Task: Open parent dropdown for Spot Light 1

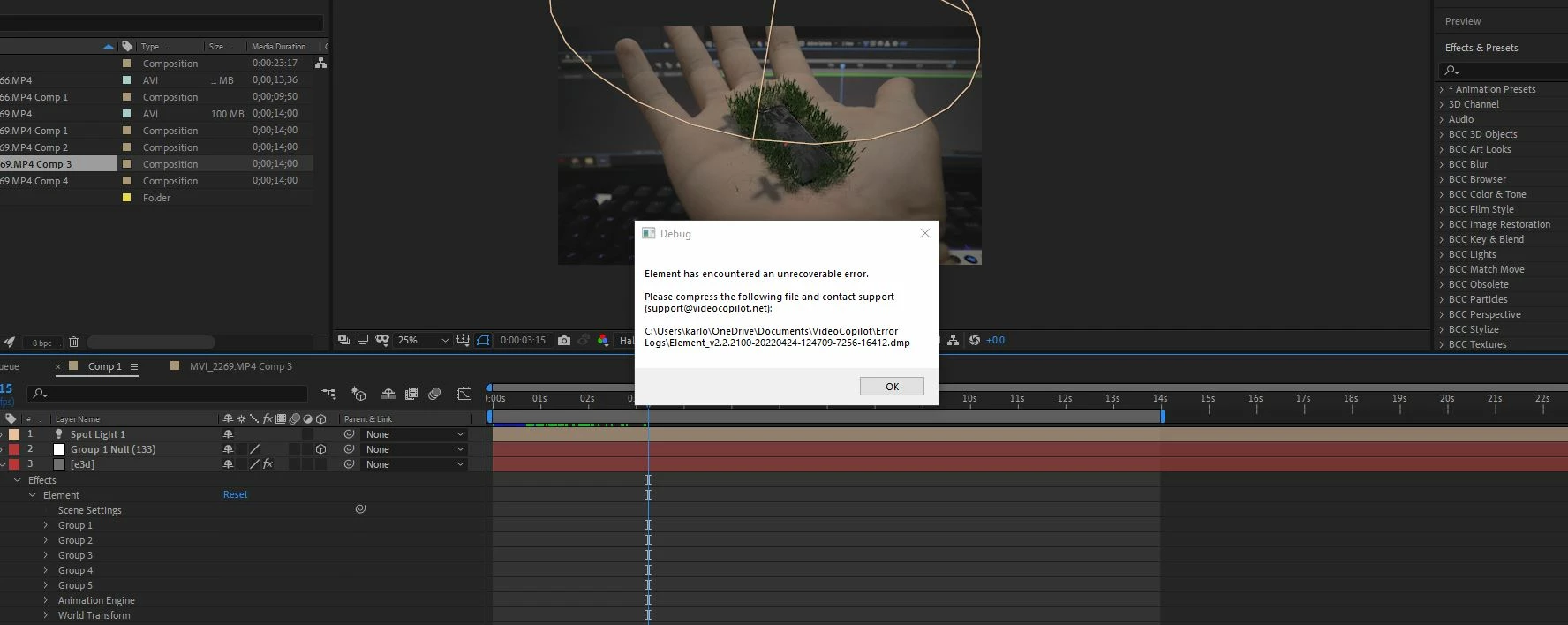Action: click(x=414, y=434)
